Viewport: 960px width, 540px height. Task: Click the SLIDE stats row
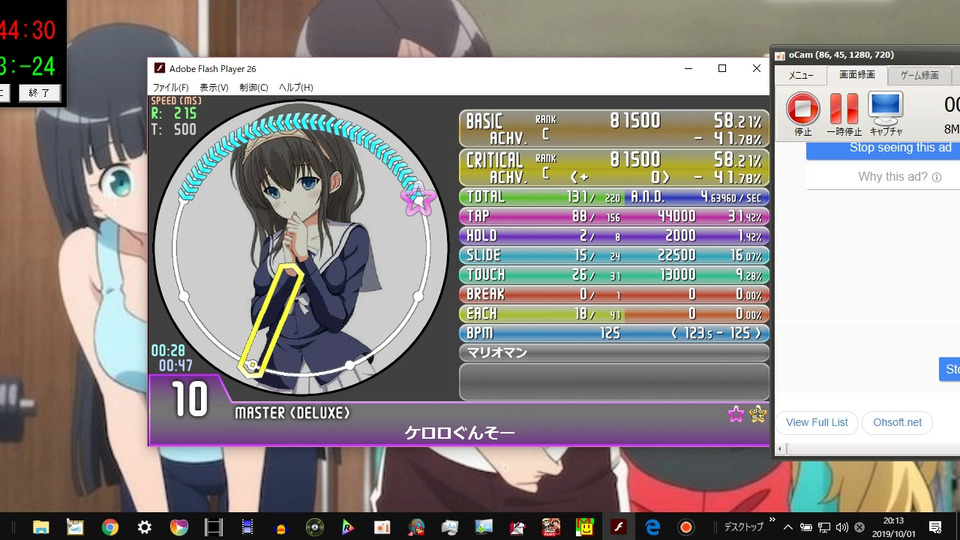614,255
